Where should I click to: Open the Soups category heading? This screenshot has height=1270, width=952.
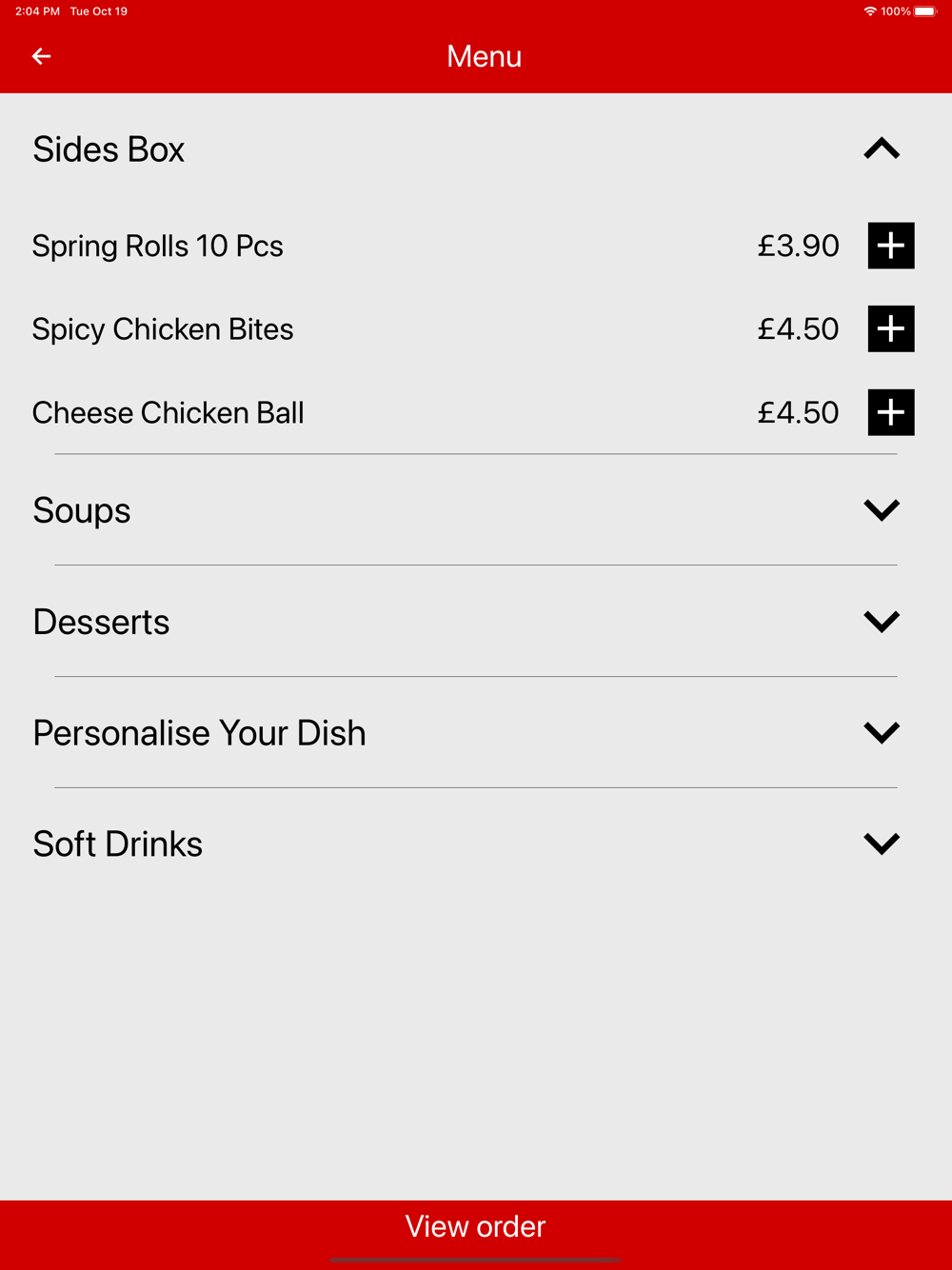coord(82,511)
